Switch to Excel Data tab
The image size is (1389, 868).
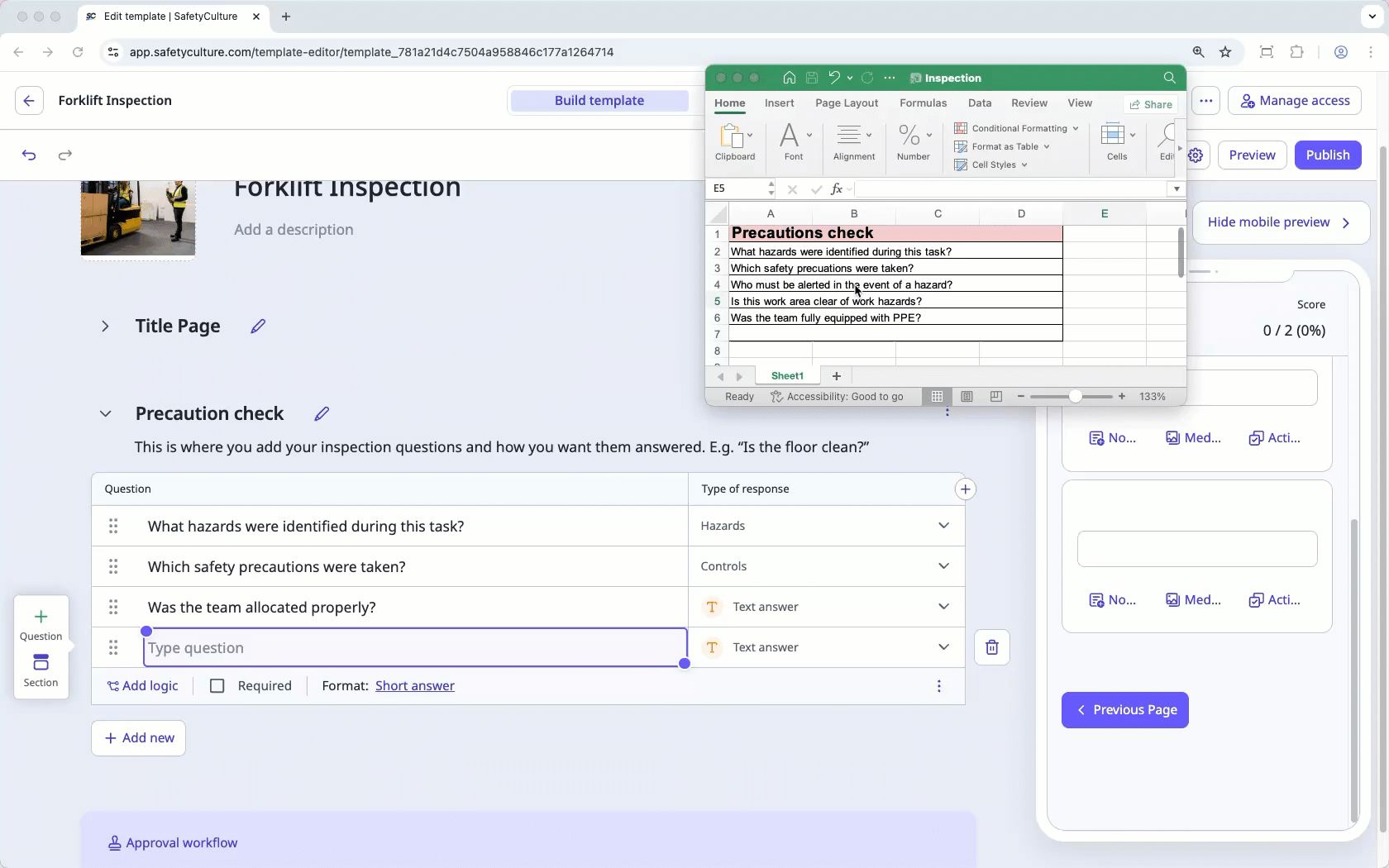[980, 103]
